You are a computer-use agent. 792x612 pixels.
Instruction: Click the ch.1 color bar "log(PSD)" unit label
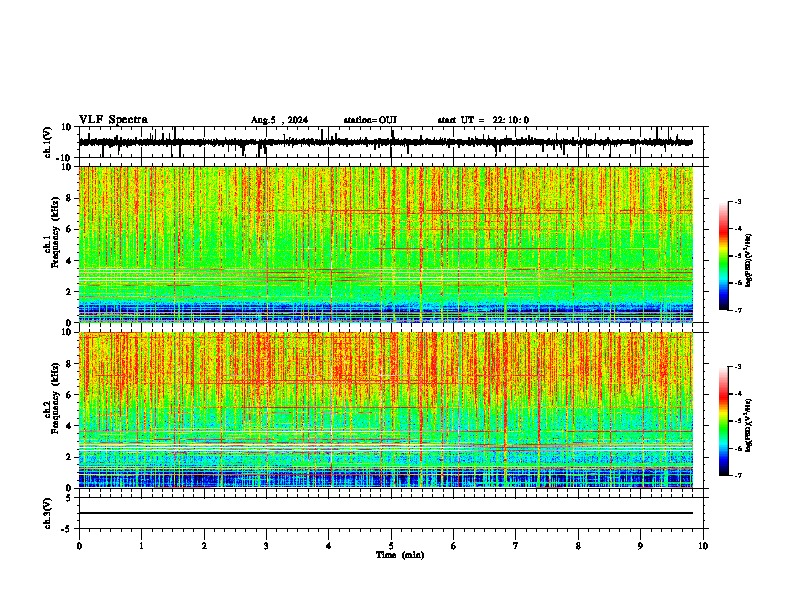coord(749,260)
